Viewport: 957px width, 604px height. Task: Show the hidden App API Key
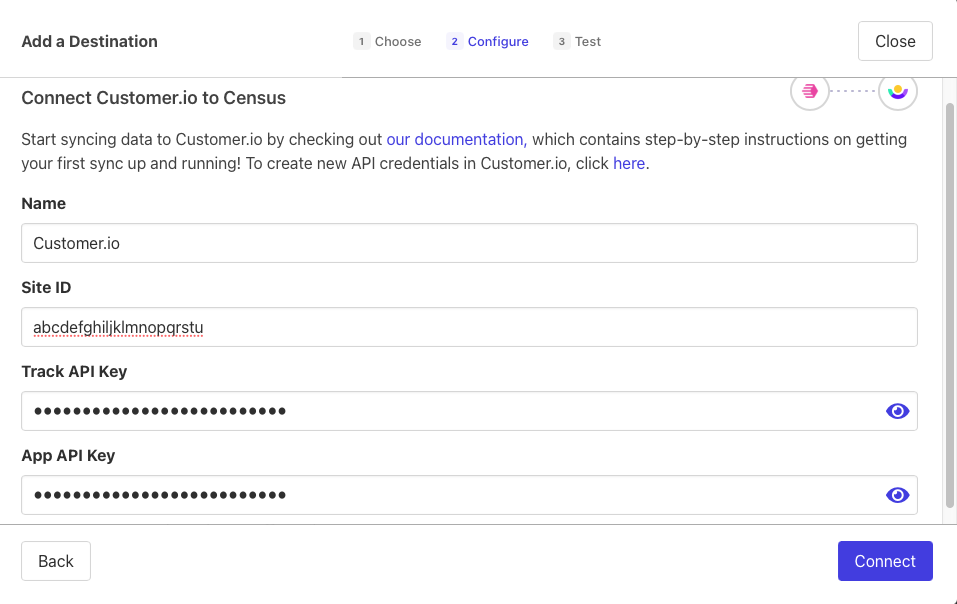(x=897, y=495)
